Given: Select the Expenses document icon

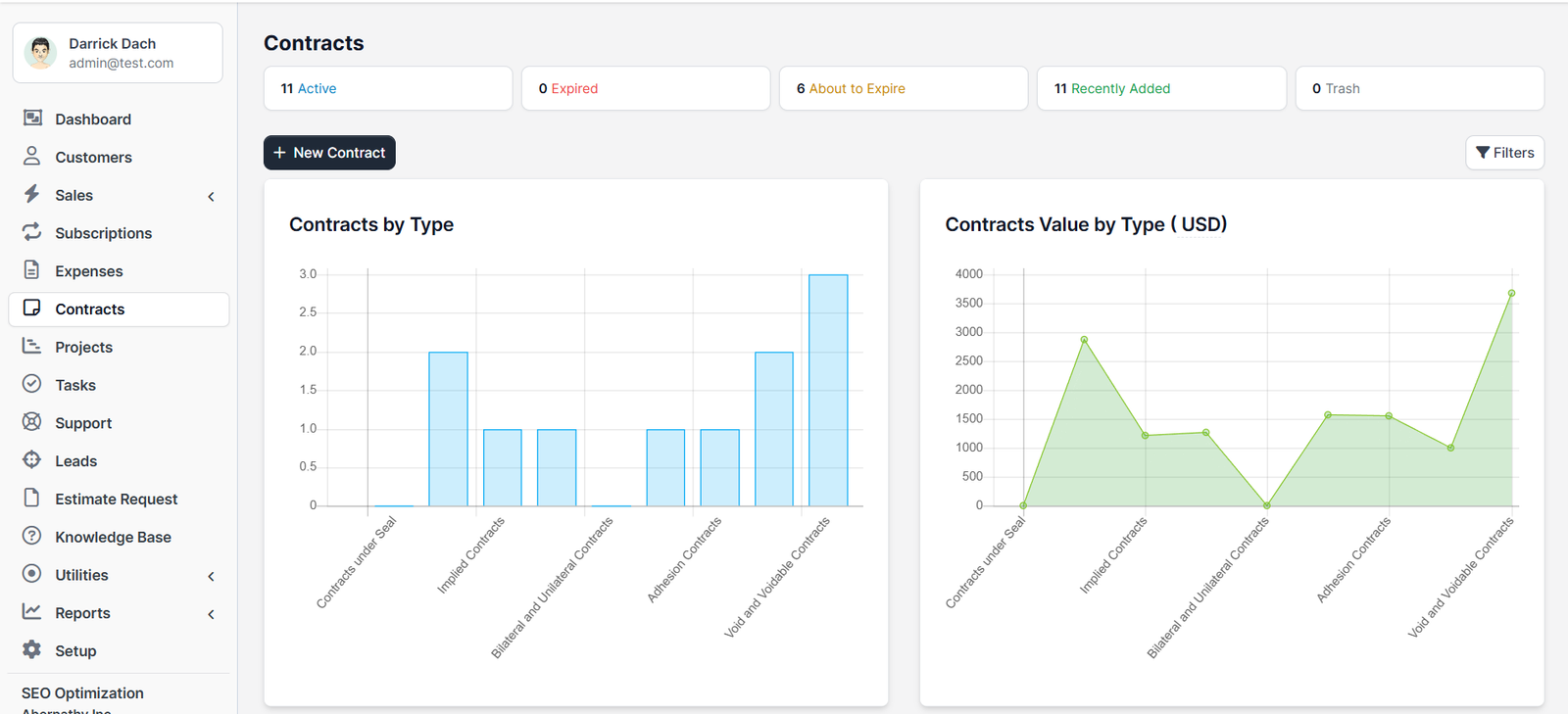Looking at the screenshot, I should [32, 270].
